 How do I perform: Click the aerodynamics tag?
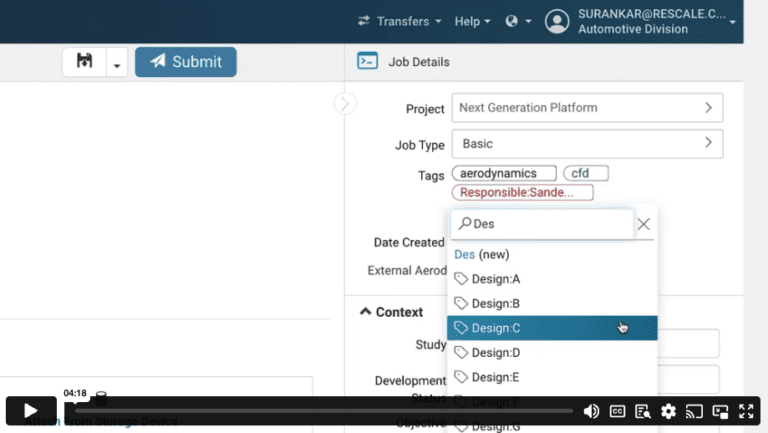pyautogui.click(x=504, y=174)
